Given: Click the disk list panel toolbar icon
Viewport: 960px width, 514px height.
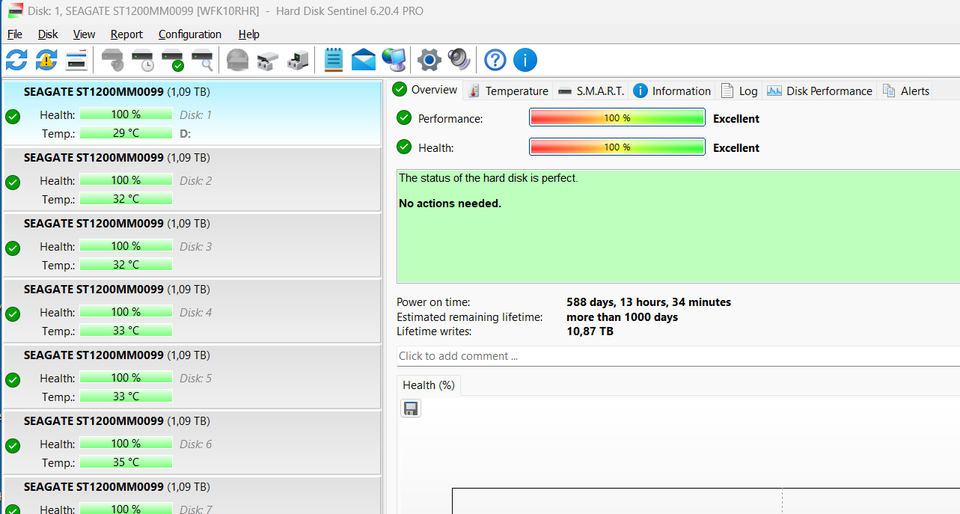Looking at the screenshot, I should (77, 60).
